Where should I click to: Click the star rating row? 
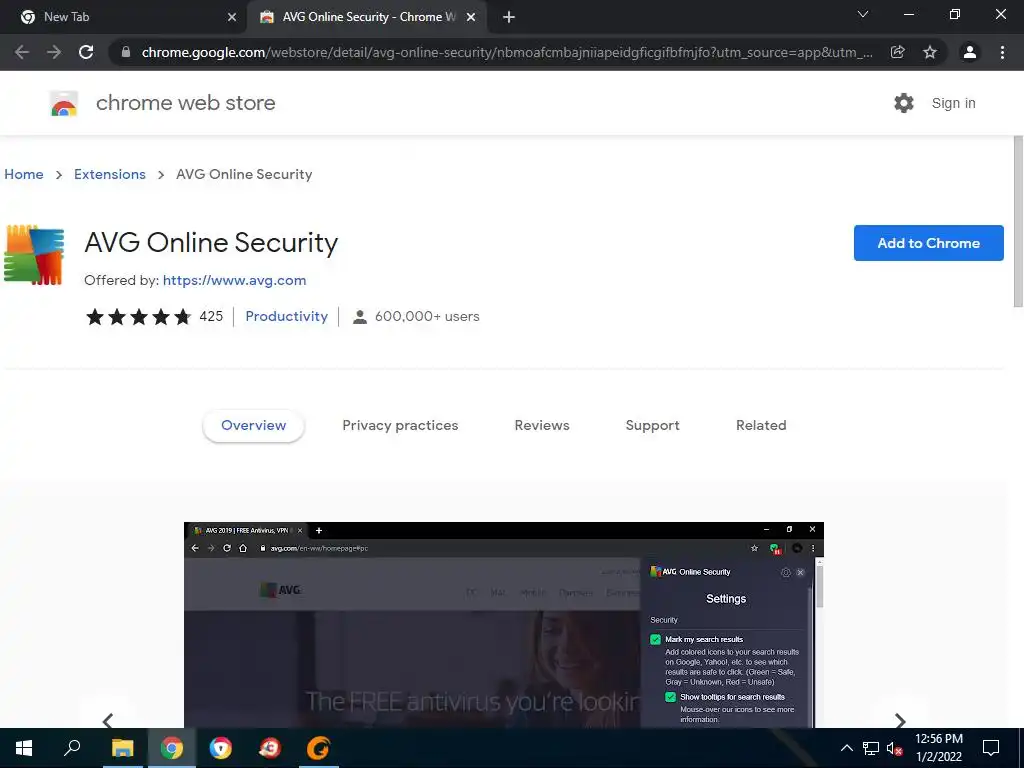click(138, 317)
